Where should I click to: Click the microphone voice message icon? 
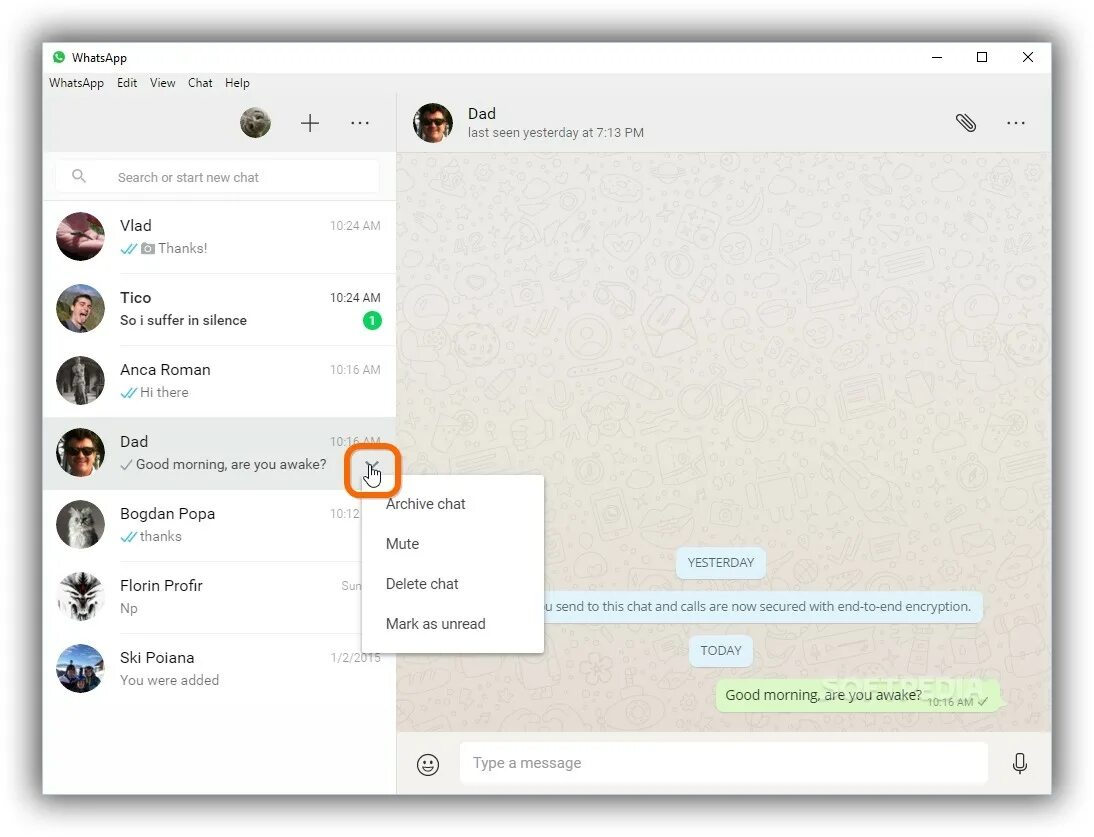point(1019,764)
